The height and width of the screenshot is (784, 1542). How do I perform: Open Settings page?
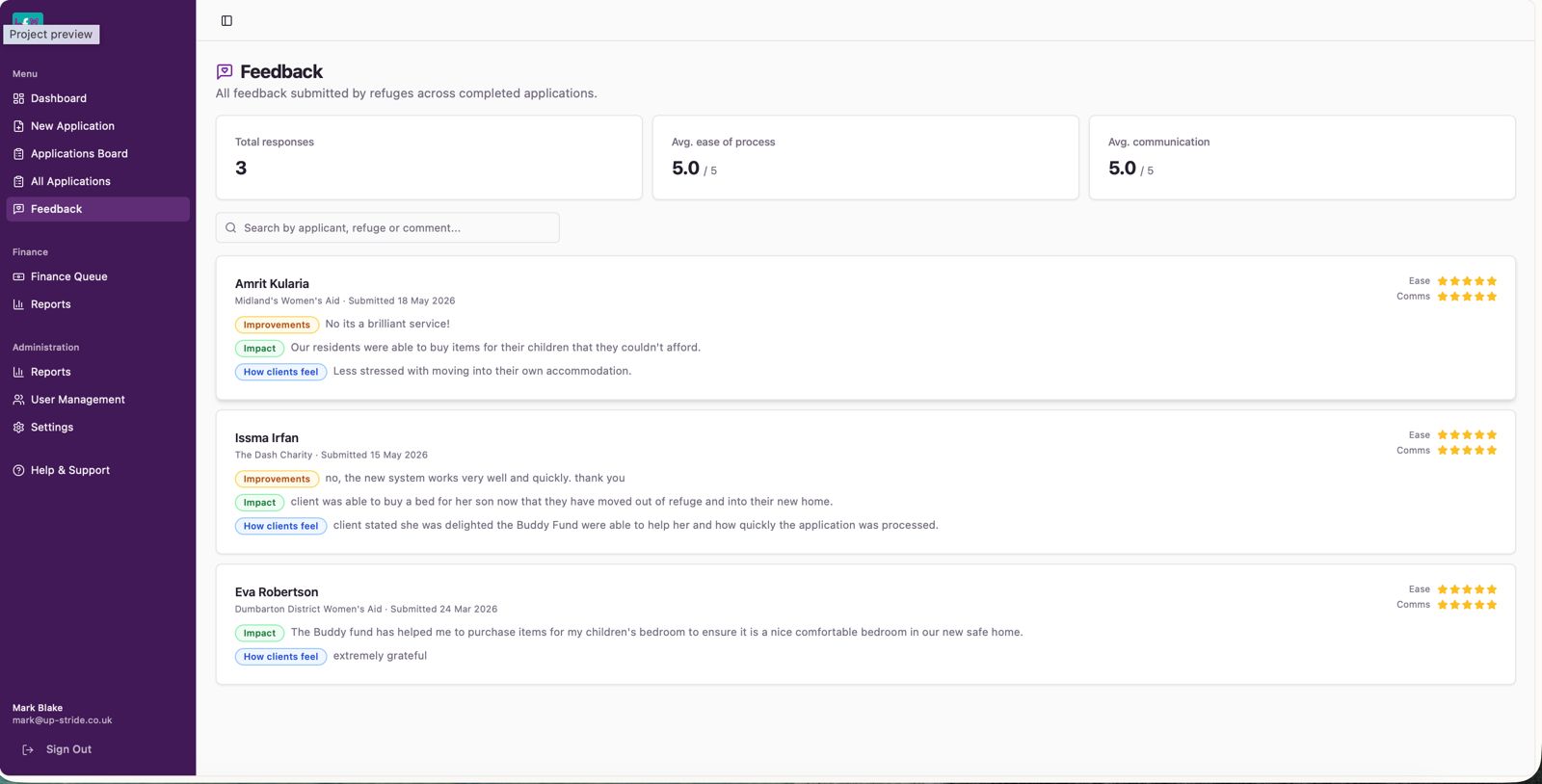97,428
